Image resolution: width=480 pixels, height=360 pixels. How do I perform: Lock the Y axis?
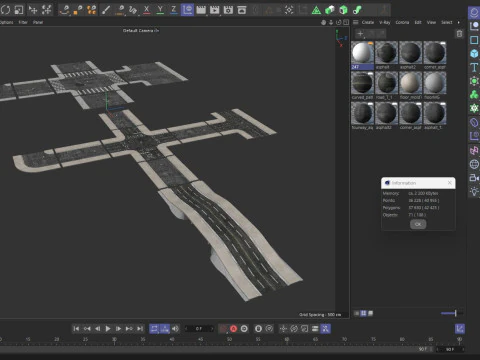[x=160, y=10]
